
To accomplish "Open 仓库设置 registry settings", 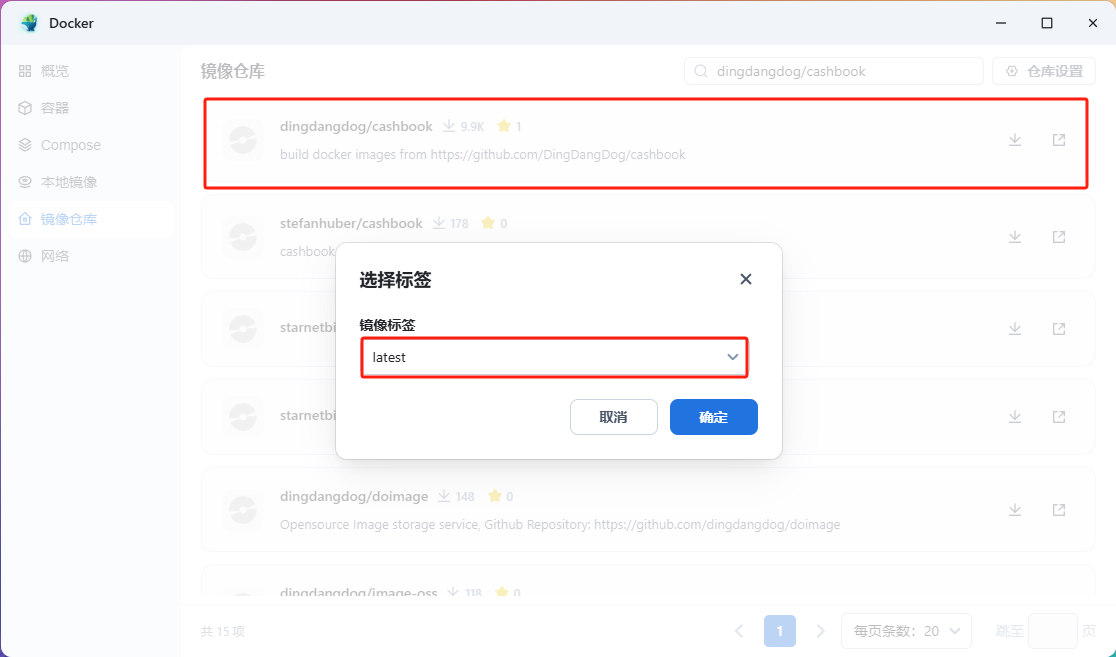I will tap(1043, 71).
